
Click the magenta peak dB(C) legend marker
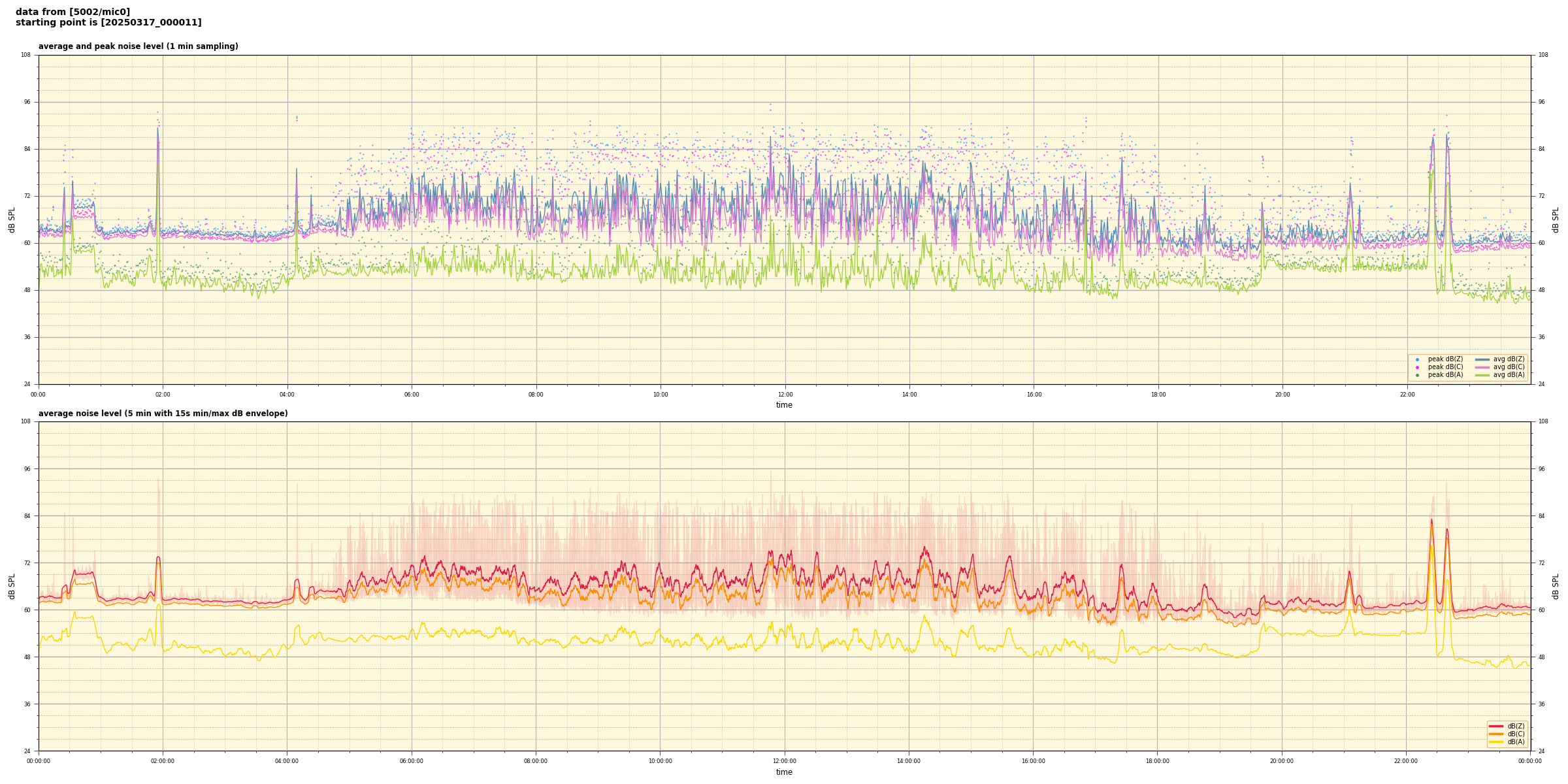point(1417,367)
